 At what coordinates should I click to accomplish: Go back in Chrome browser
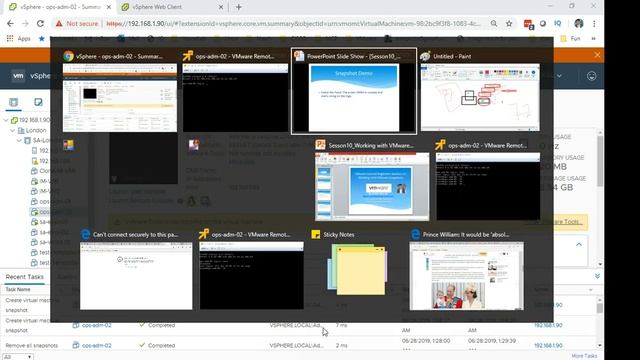pos(10,24)
